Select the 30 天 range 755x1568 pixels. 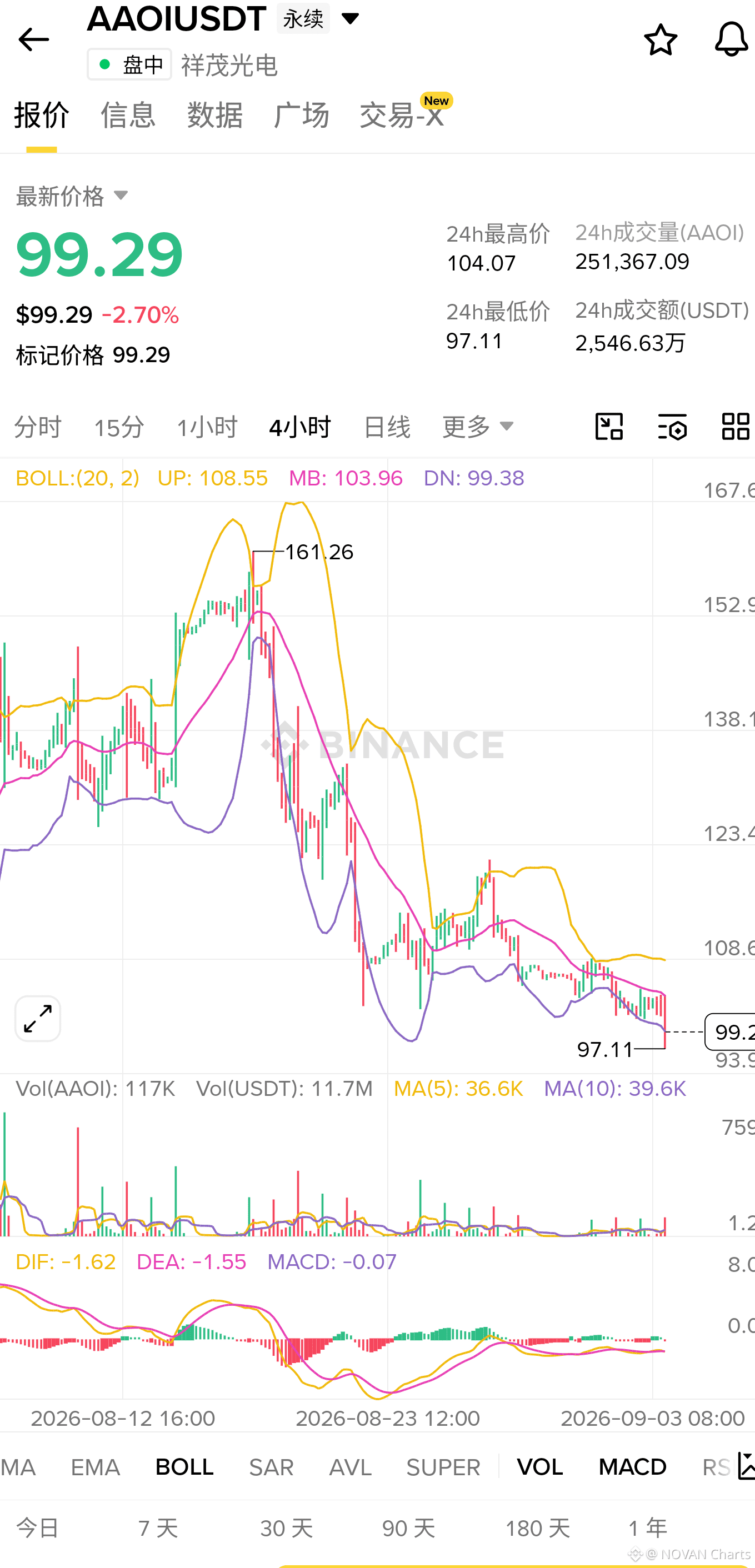click(x=286, y=1528)
